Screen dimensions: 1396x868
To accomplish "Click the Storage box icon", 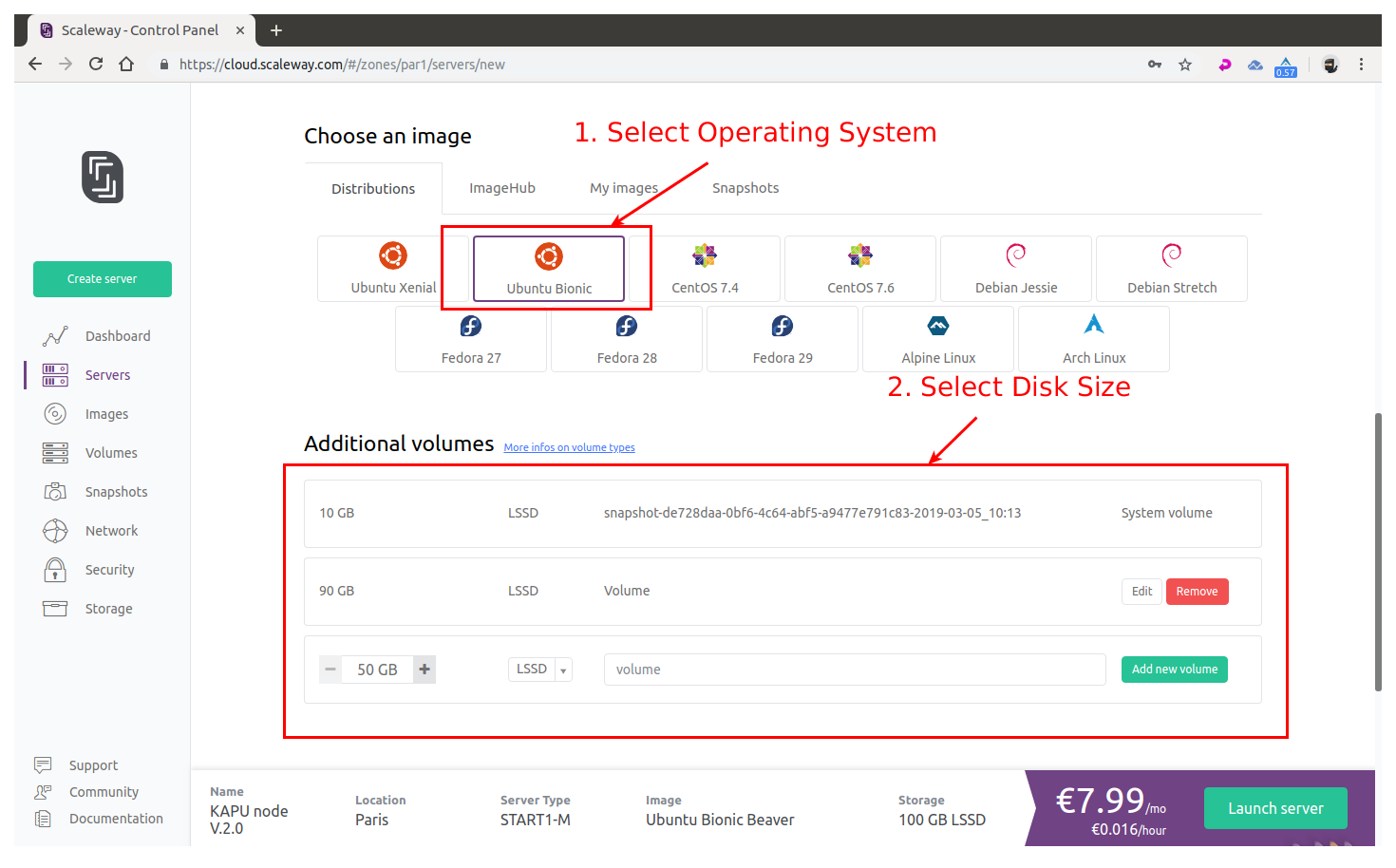I will (x=55, y=609).
